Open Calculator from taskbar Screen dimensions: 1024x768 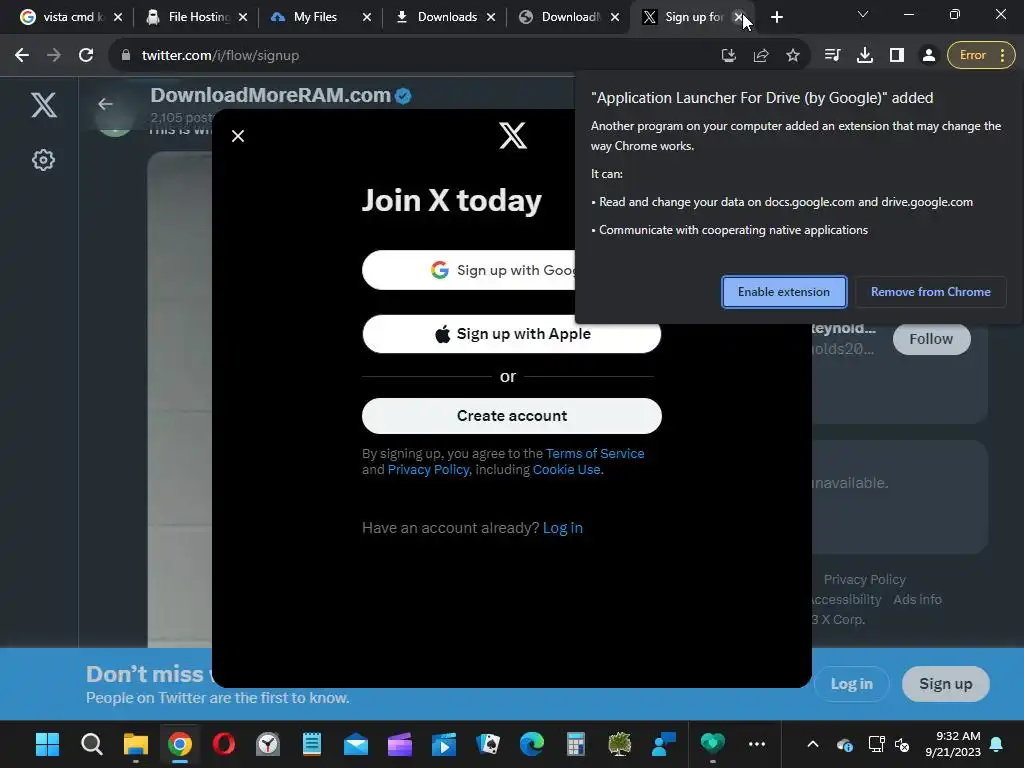[x=575, y=744]
